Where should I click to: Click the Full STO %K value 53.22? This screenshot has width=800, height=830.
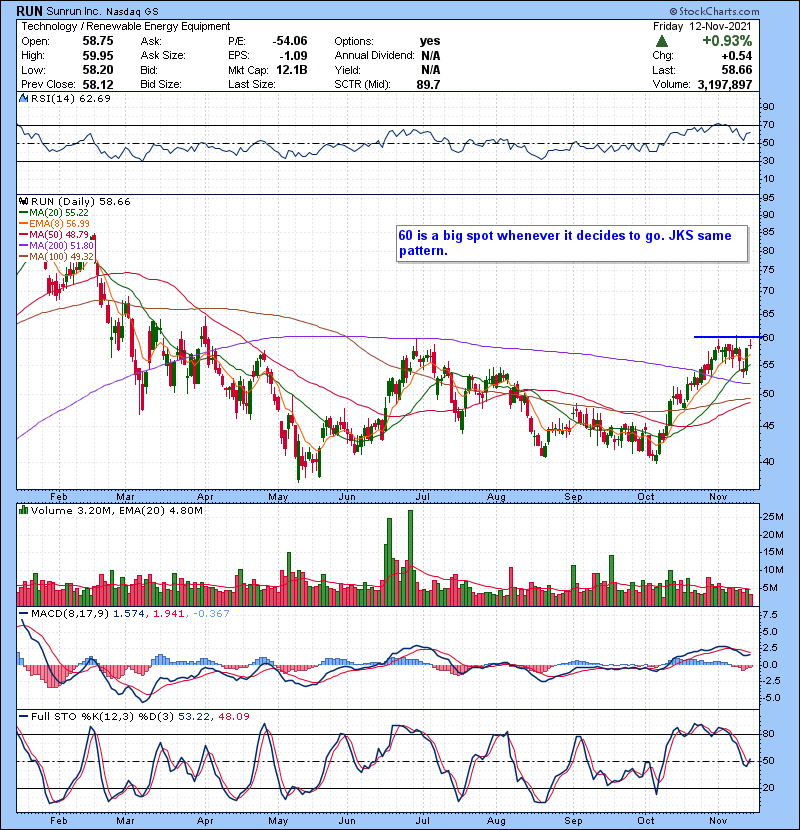click(x=192, y=717)
